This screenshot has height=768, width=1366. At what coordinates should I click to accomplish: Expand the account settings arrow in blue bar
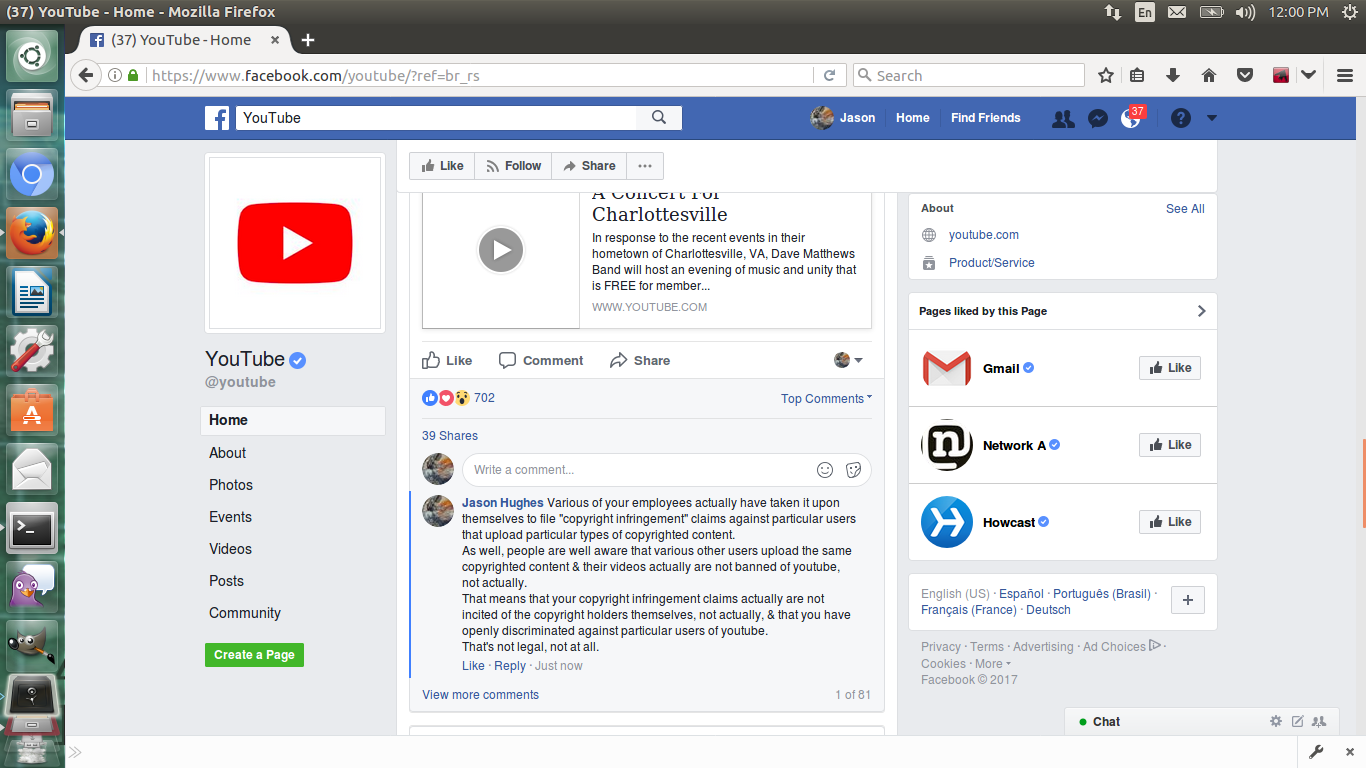click(1212, 118)
